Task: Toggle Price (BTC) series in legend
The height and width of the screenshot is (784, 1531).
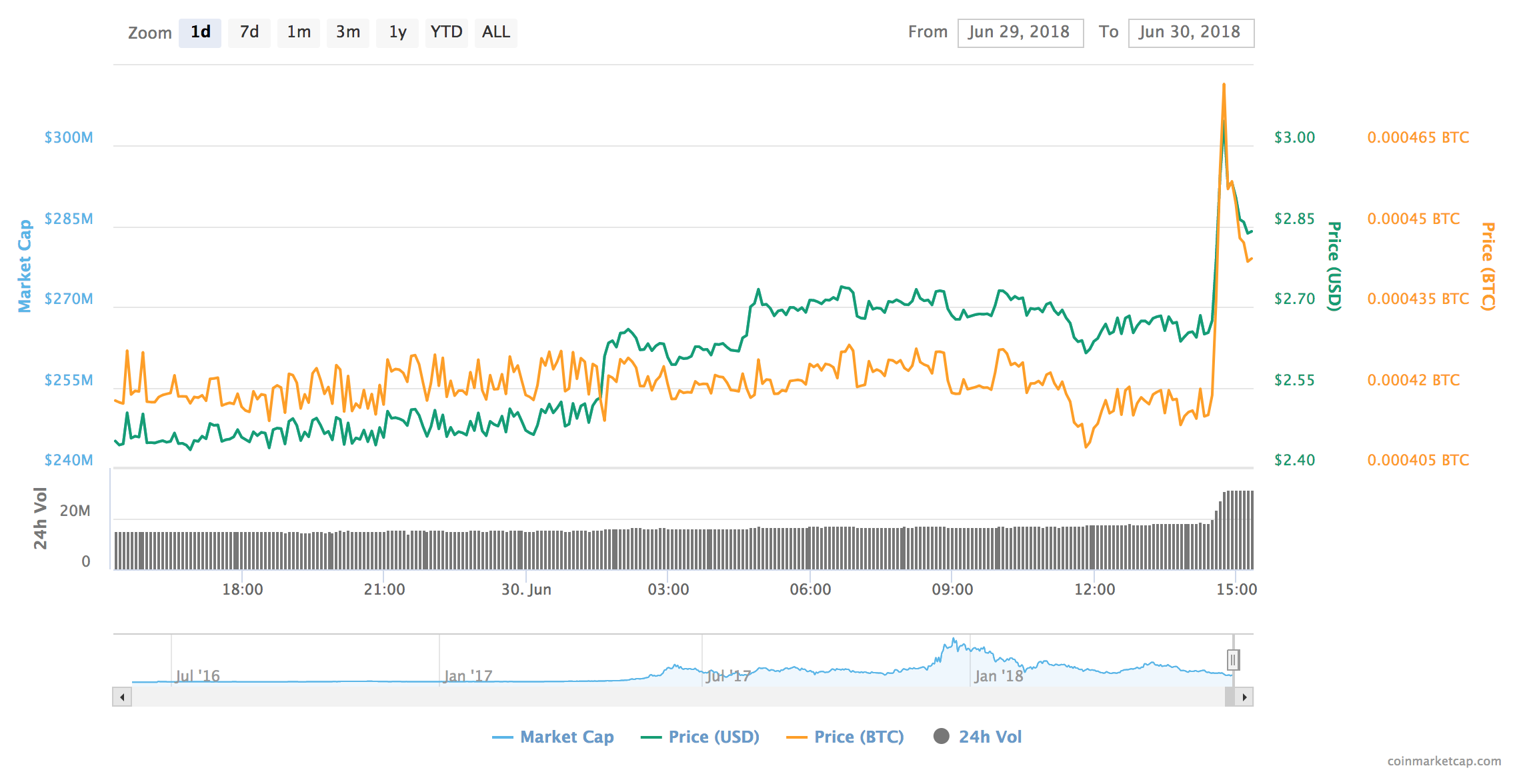Action: [x=845, y=737]
